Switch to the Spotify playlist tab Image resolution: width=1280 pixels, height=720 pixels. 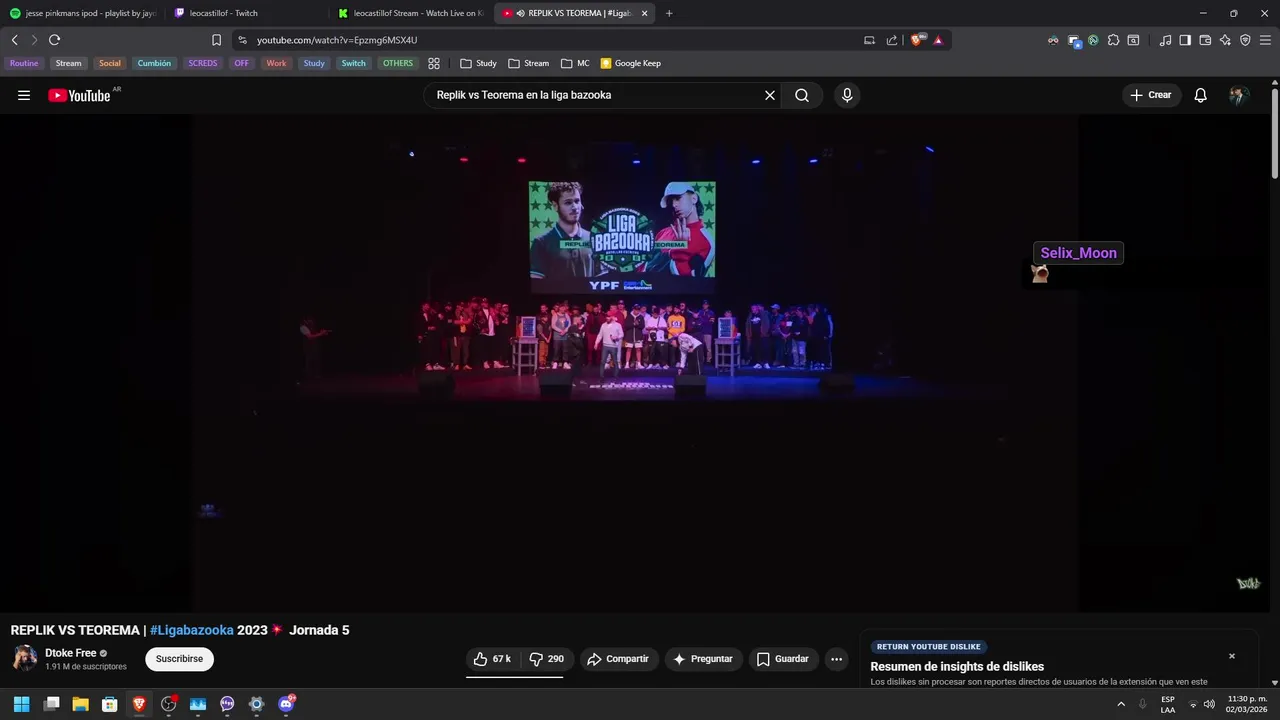click(84, 13)
